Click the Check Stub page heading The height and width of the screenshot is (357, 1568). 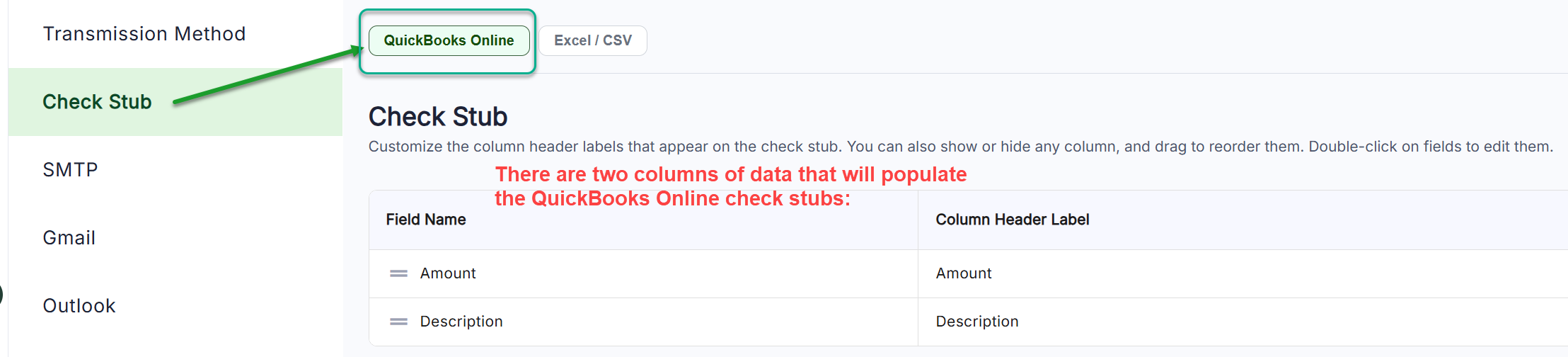(437, 117)
